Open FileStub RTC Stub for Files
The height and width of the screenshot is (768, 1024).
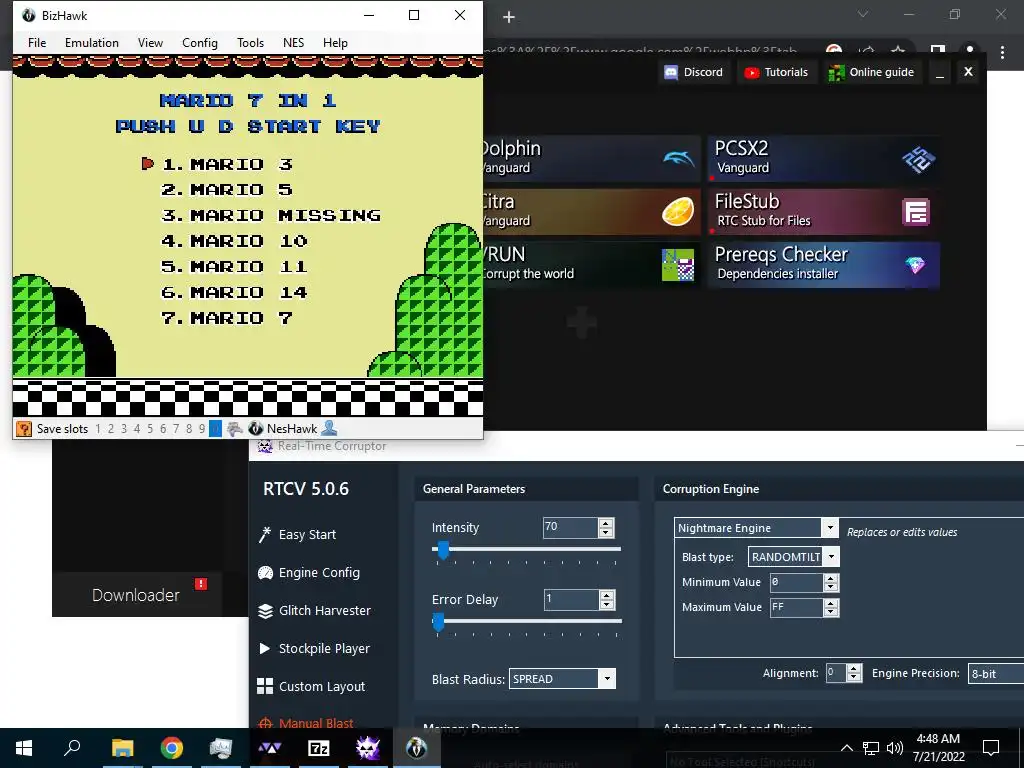[824, 212]
